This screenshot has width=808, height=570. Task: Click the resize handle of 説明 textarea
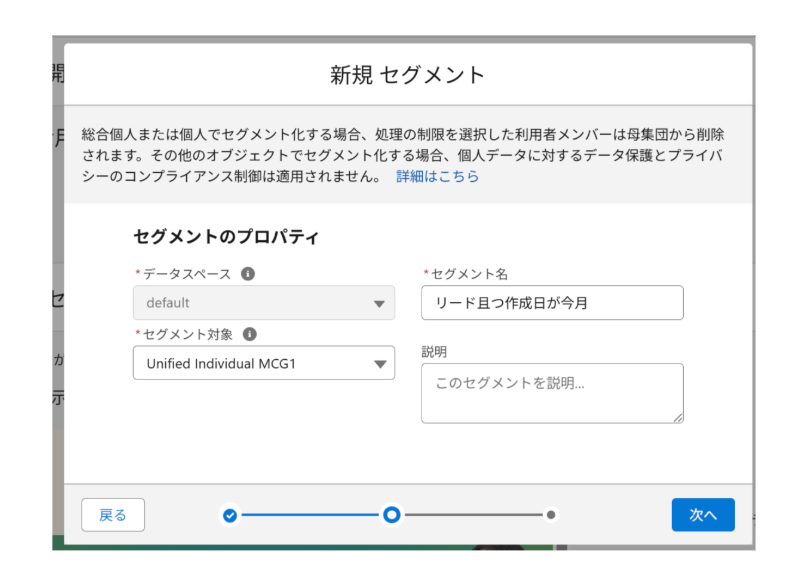[x=678, y=418]
